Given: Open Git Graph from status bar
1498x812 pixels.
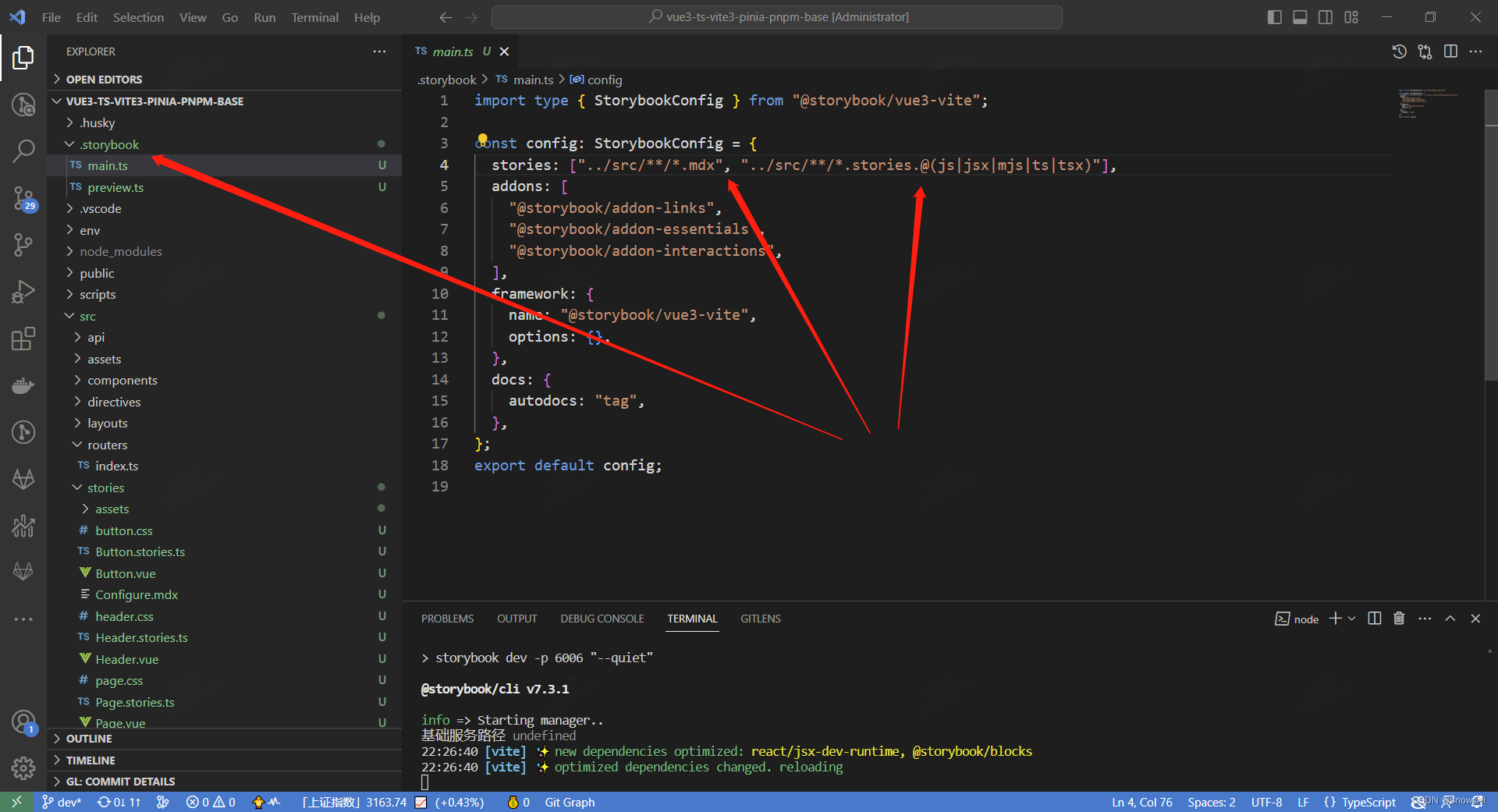Looking at the screenshot, I should coord(570,802).
